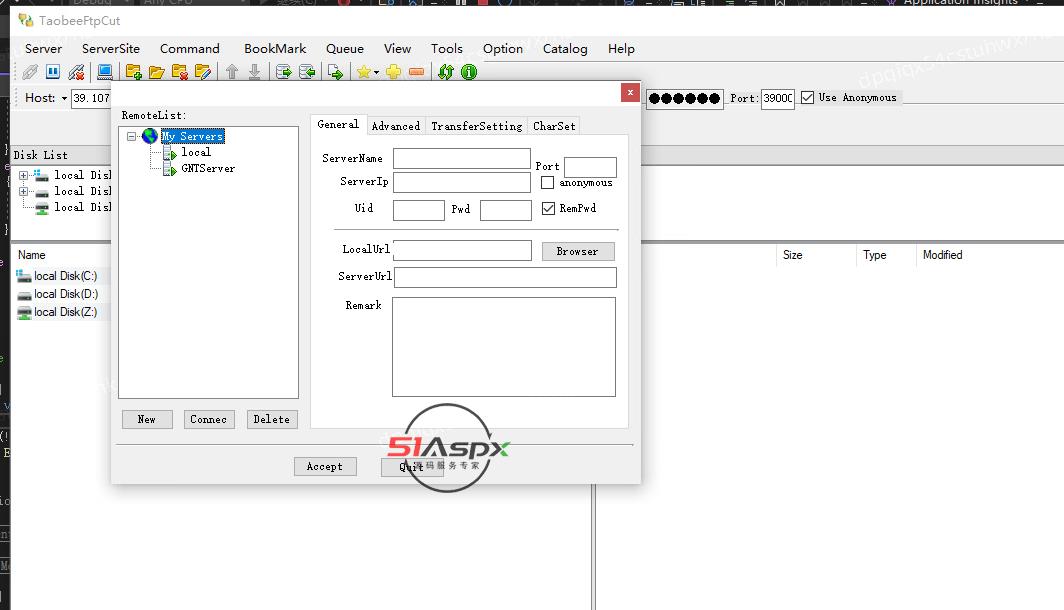Image resolution: width=1064 pixels, height=610 pixels.
Task: Select the local server in RemoteList
Action: click(x=196, y=153)
